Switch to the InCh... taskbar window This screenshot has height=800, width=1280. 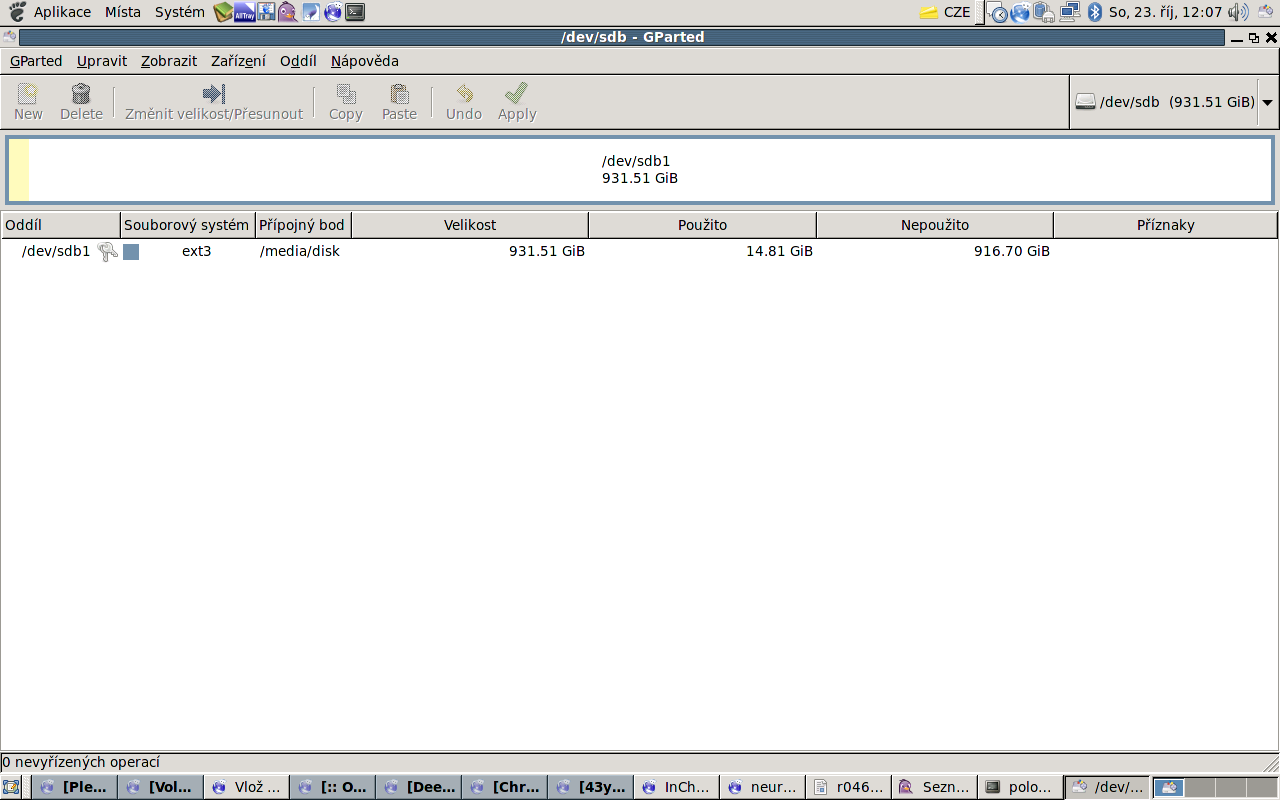click(676, 787)
